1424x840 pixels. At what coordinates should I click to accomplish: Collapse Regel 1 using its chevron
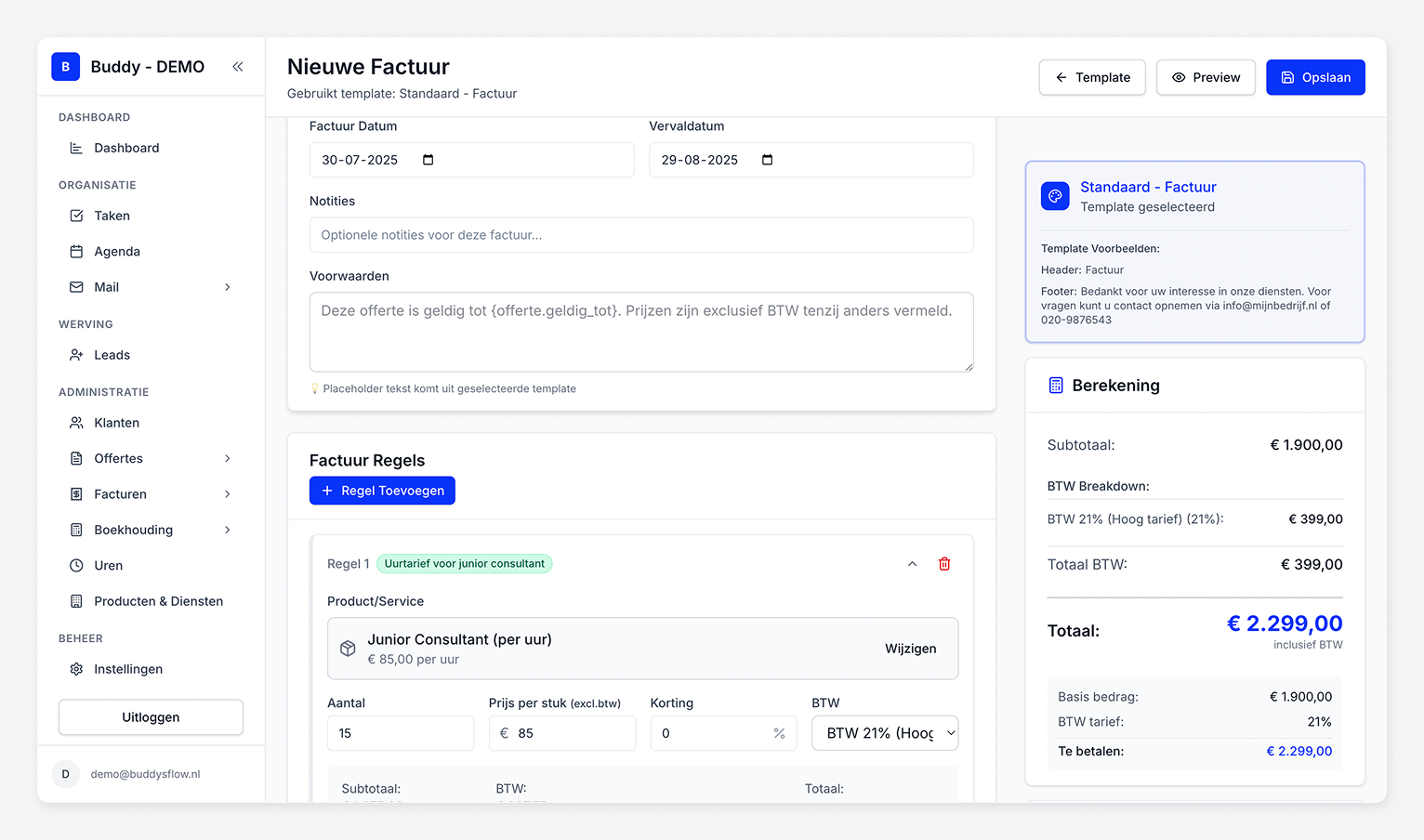(x=912, y=563)
